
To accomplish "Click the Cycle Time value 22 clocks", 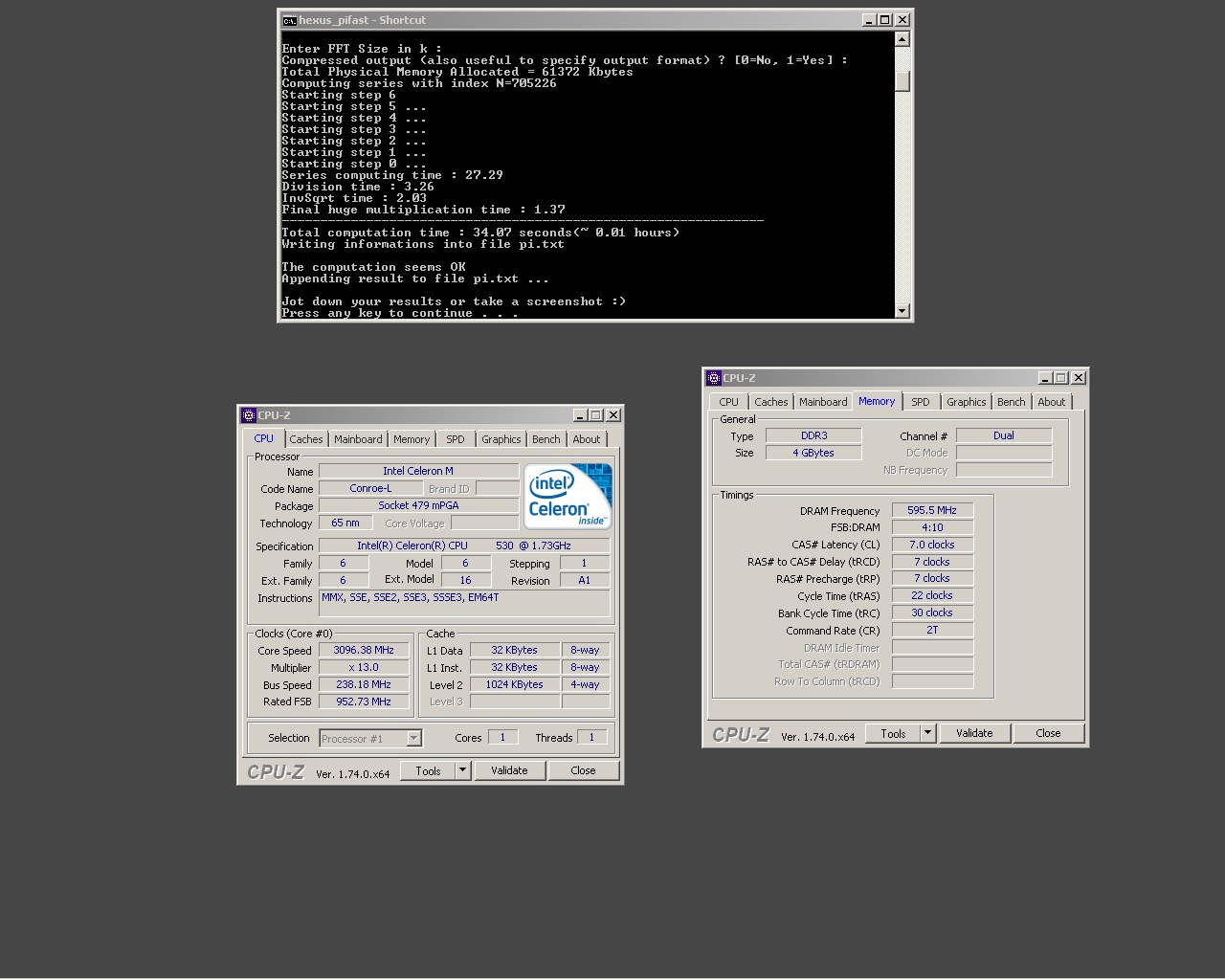I will tap(933, 595).
